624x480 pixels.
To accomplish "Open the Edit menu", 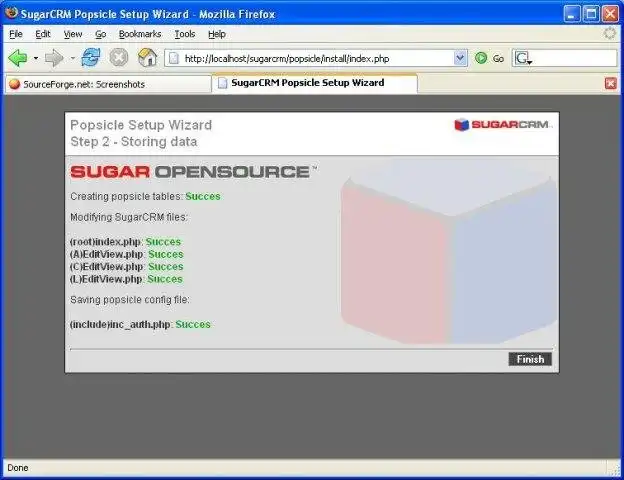I will coord(43,34).
